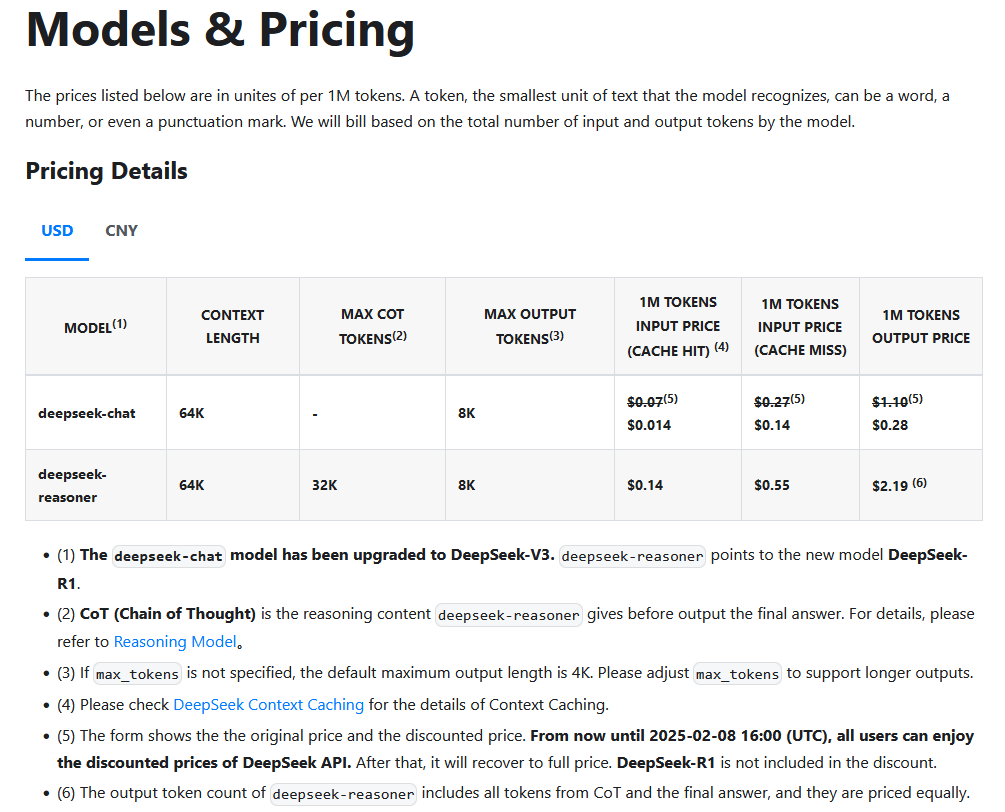Switch to the USD pricing tab
Viewport: 1005px width, 812px height.
[57, 231]
